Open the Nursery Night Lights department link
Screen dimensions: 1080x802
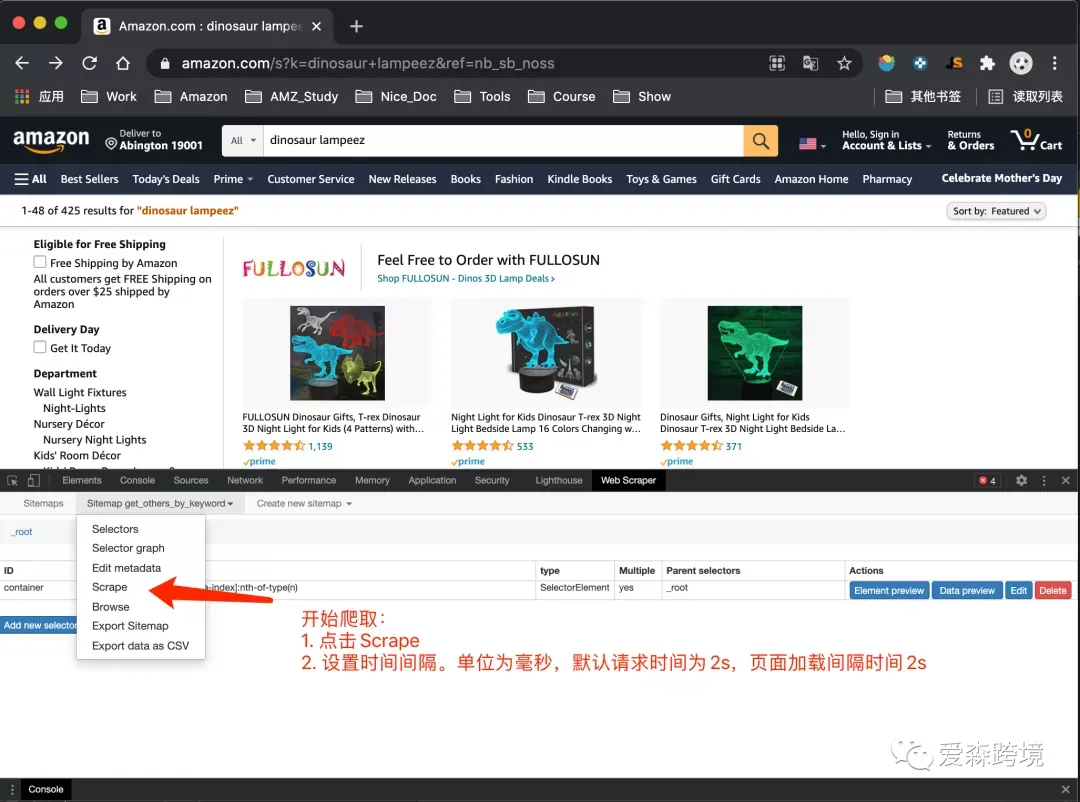(x=94, y=440)
